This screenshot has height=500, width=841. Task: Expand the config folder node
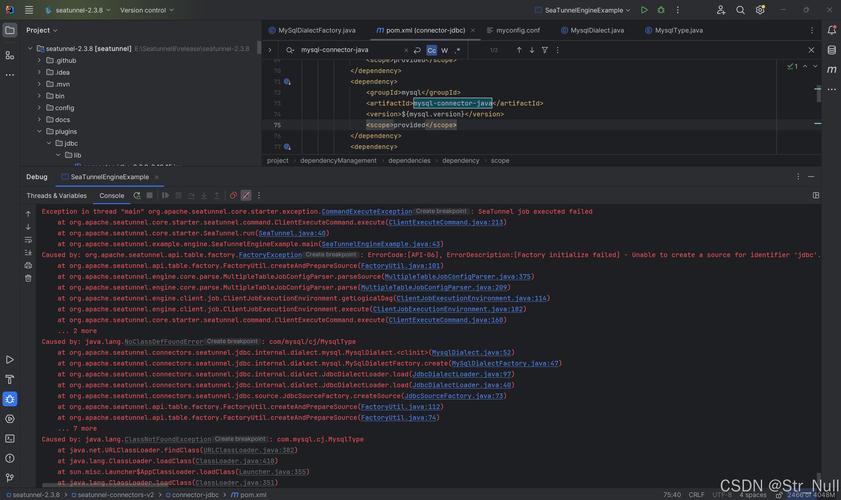click(39, 108)
